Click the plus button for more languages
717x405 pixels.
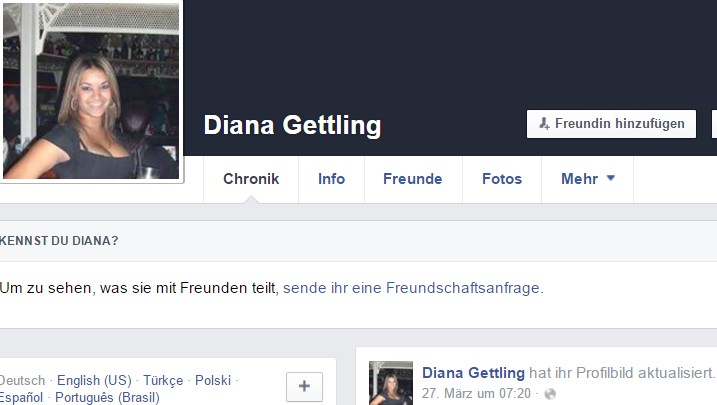305,387
